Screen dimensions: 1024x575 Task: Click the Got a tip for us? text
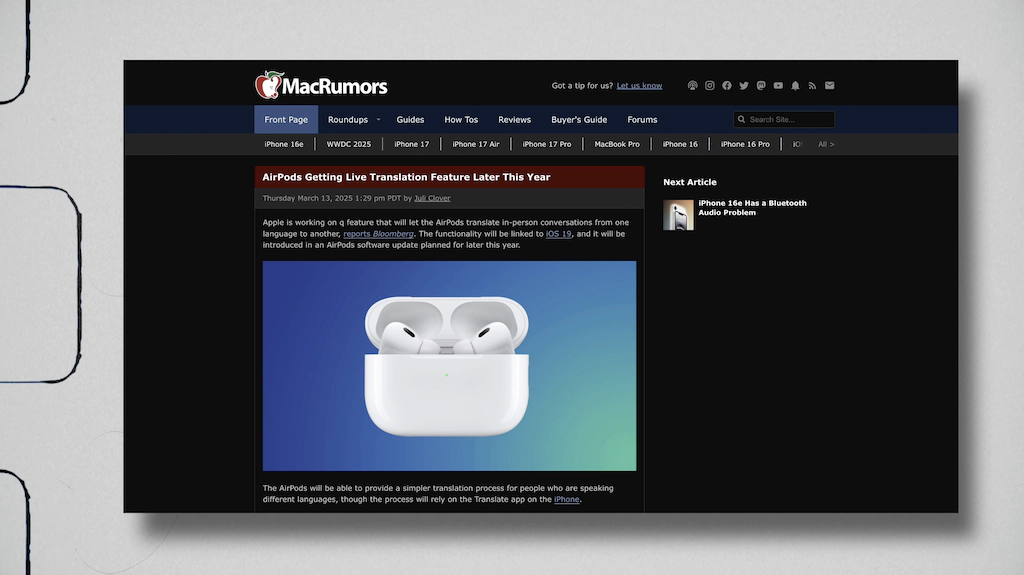[x=583, y=86]
